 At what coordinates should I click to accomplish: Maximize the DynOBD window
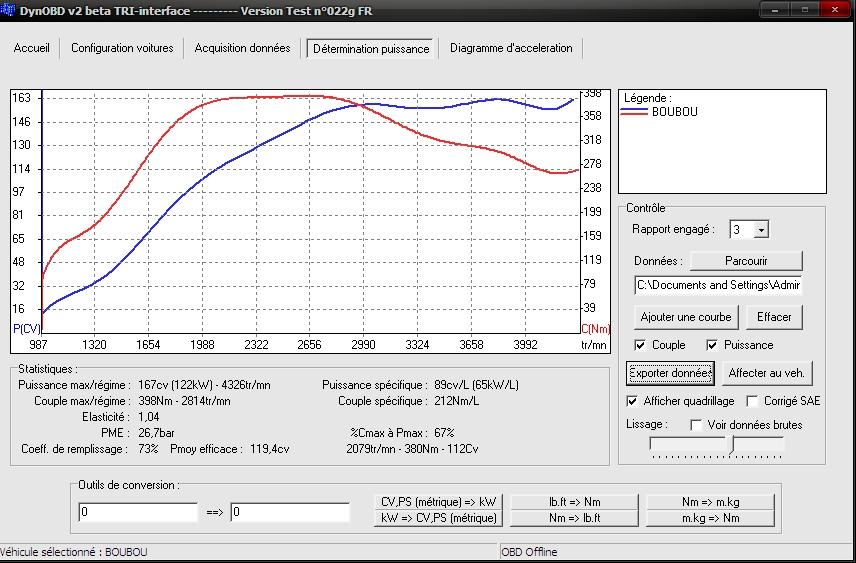tap(805, 9)
